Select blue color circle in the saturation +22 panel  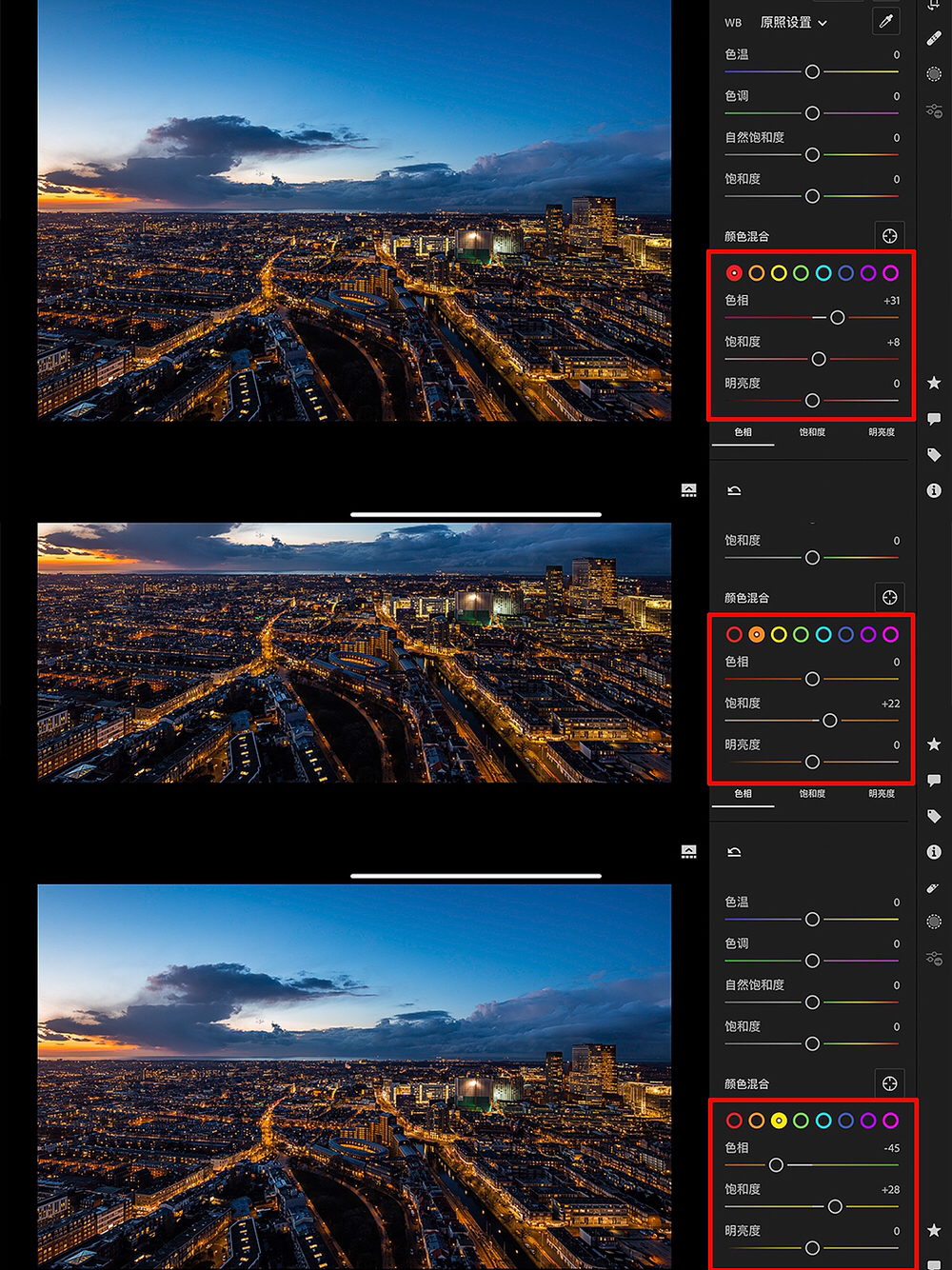(845, 634)
